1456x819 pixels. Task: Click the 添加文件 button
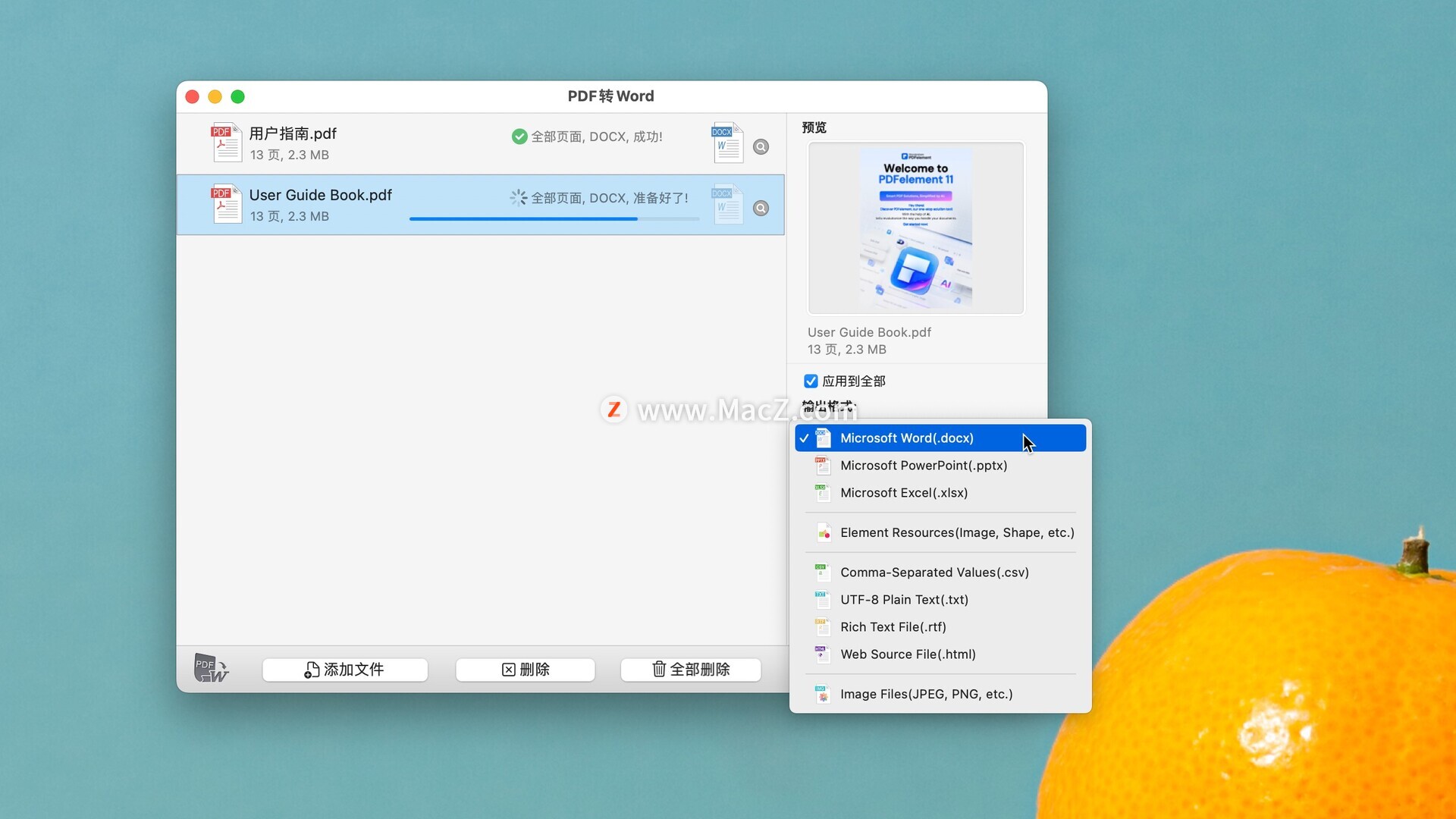(x=345, y=670)
